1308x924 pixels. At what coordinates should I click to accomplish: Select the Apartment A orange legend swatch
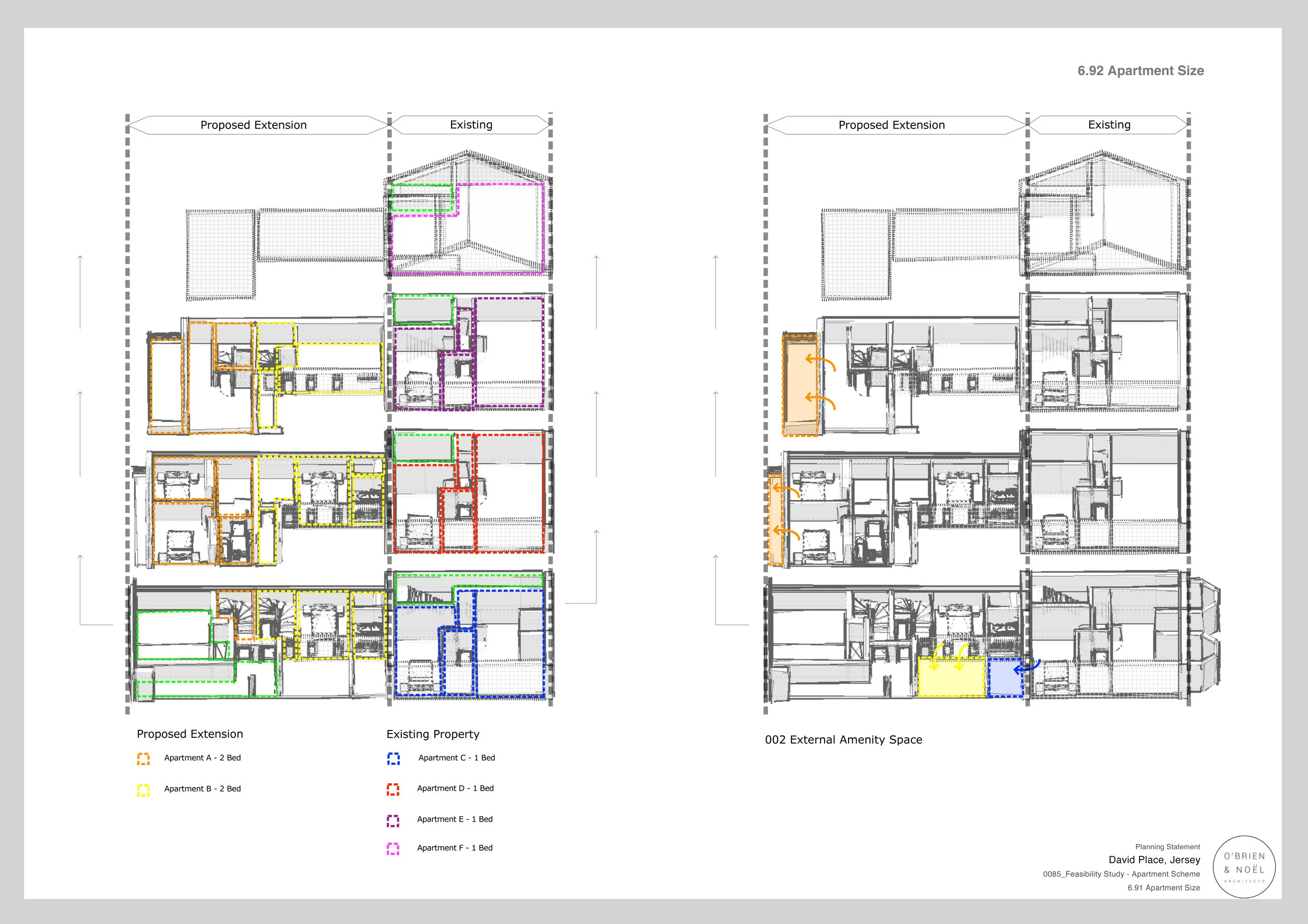(142, 758)
